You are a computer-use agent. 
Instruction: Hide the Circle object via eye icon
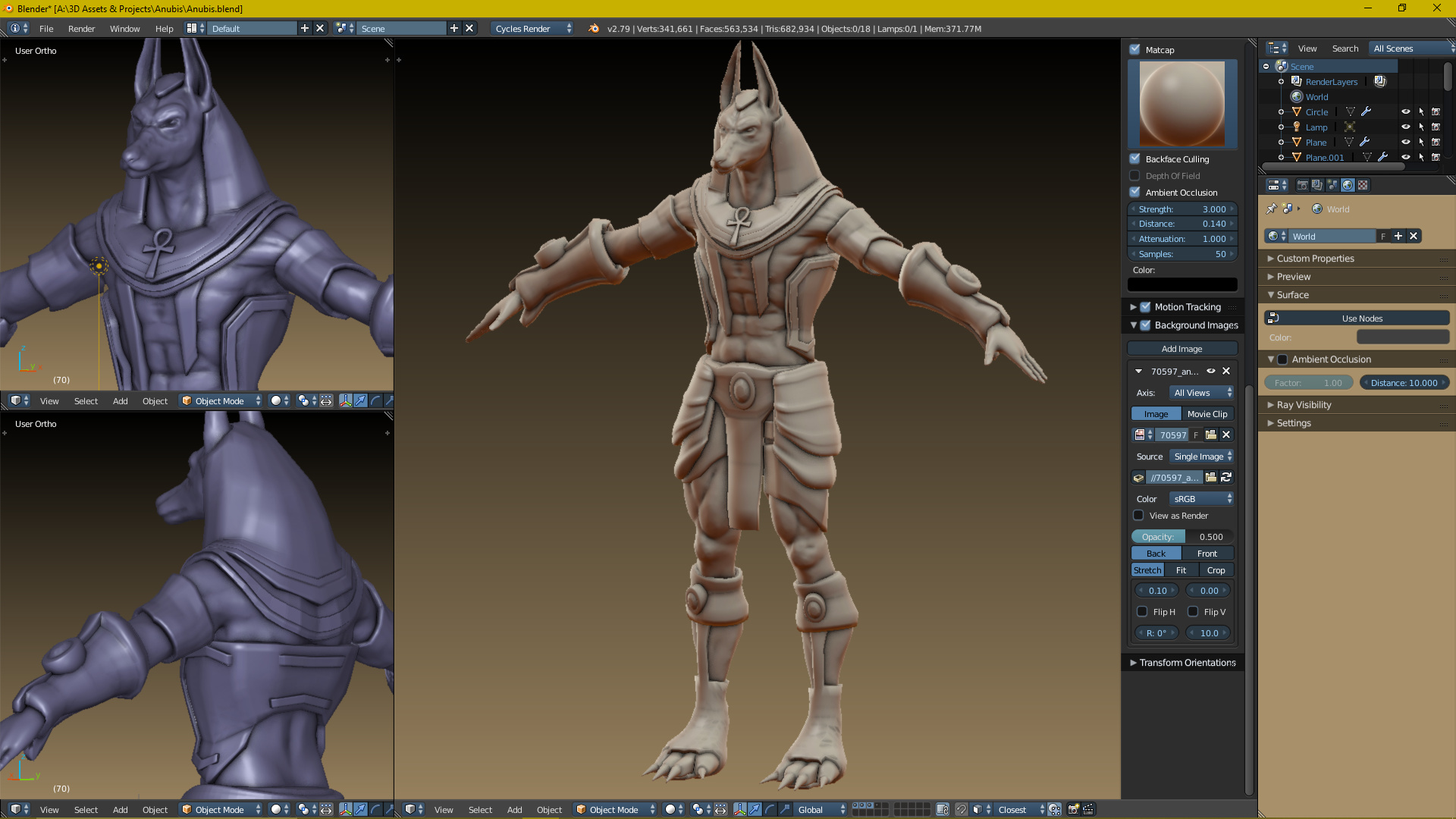click(1405, 111)
